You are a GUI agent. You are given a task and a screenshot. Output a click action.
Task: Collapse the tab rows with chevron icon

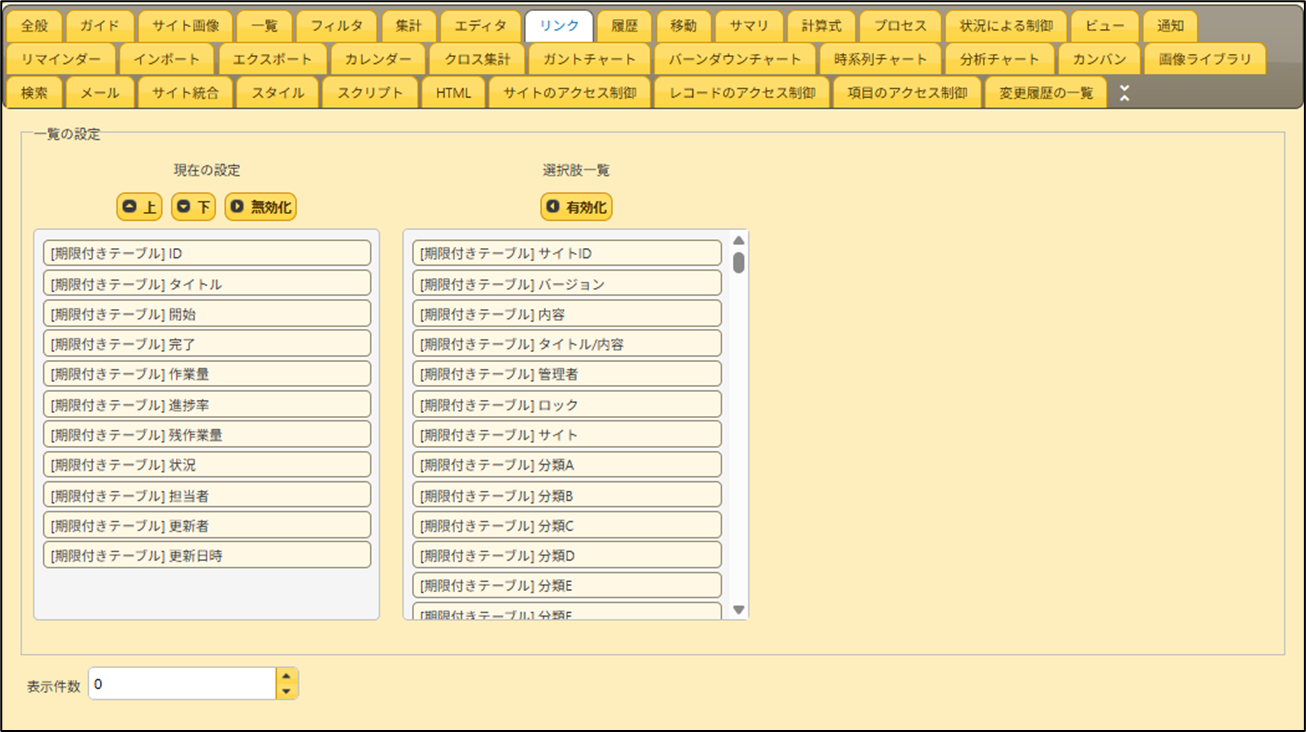coord(1125,94)
